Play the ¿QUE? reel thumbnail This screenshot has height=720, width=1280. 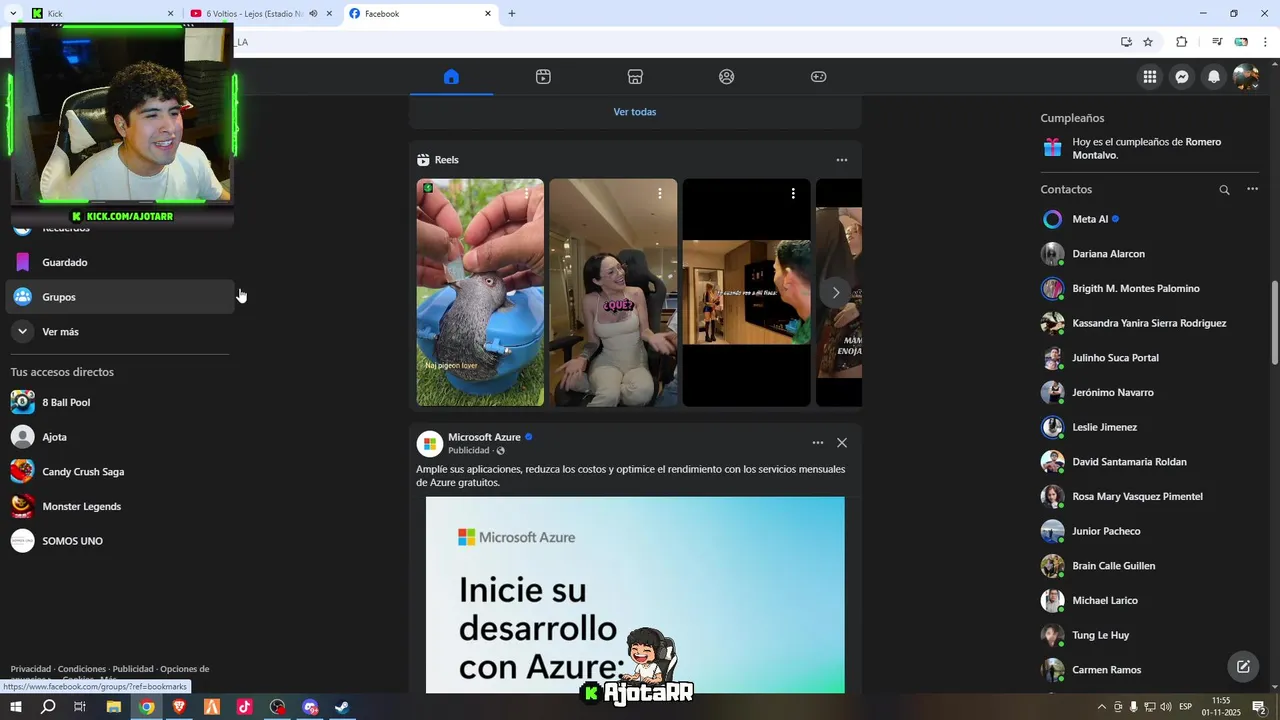coord(613,292)
